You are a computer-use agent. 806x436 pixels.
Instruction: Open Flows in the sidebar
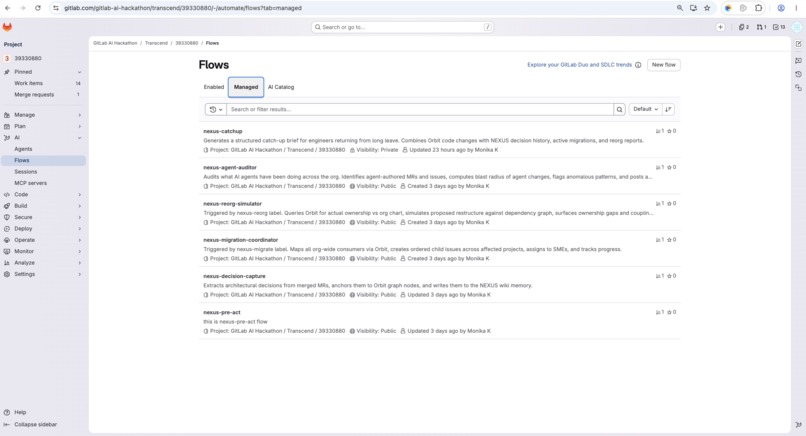(x=43, y=160)
